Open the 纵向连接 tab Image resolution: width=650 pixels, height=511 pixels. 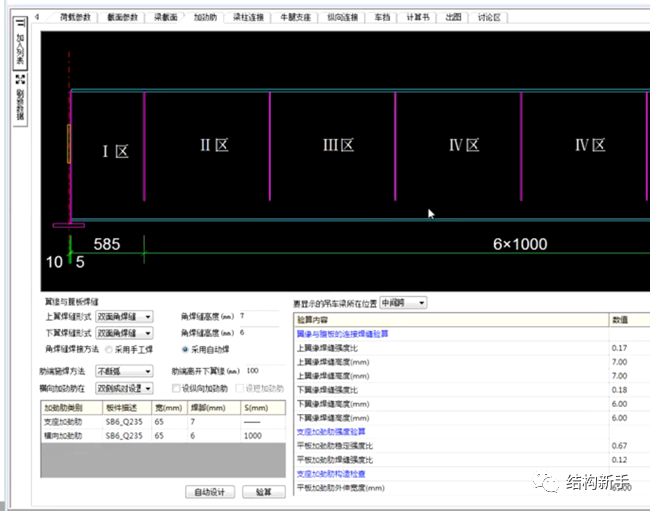343,17
